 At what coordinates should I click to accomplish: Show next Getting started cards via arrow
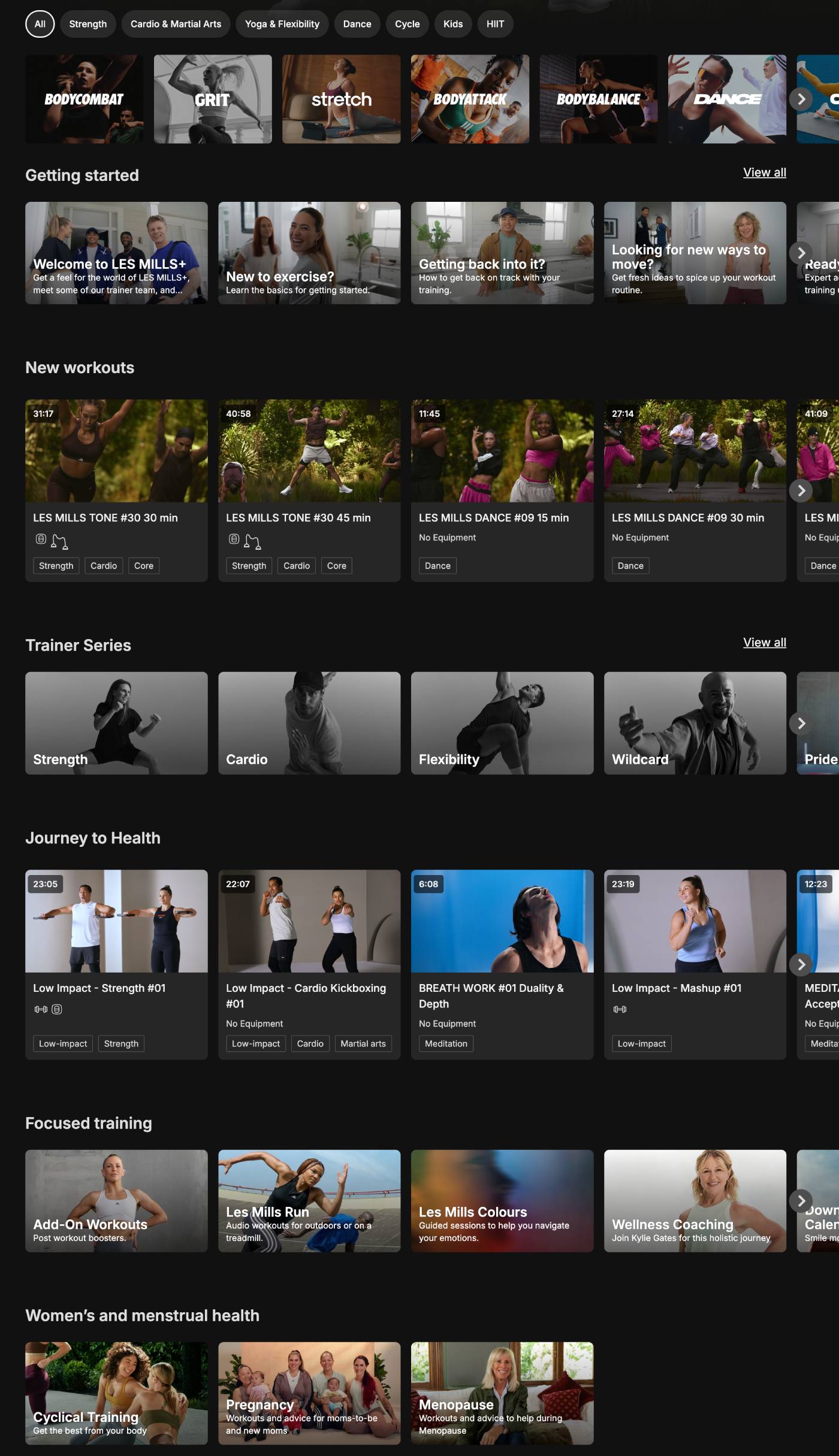pyautogui.click(x=801, y=253)
